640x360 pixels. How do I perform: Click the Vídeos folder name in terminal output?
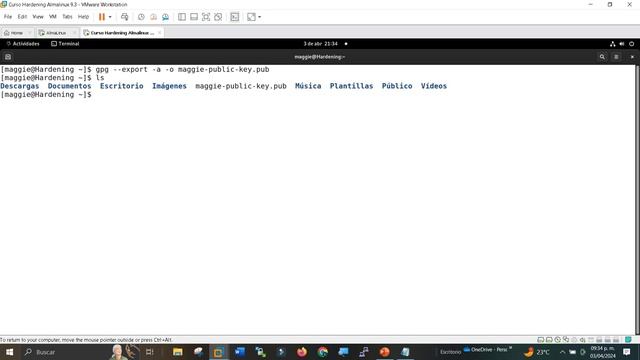click(434, 86)
